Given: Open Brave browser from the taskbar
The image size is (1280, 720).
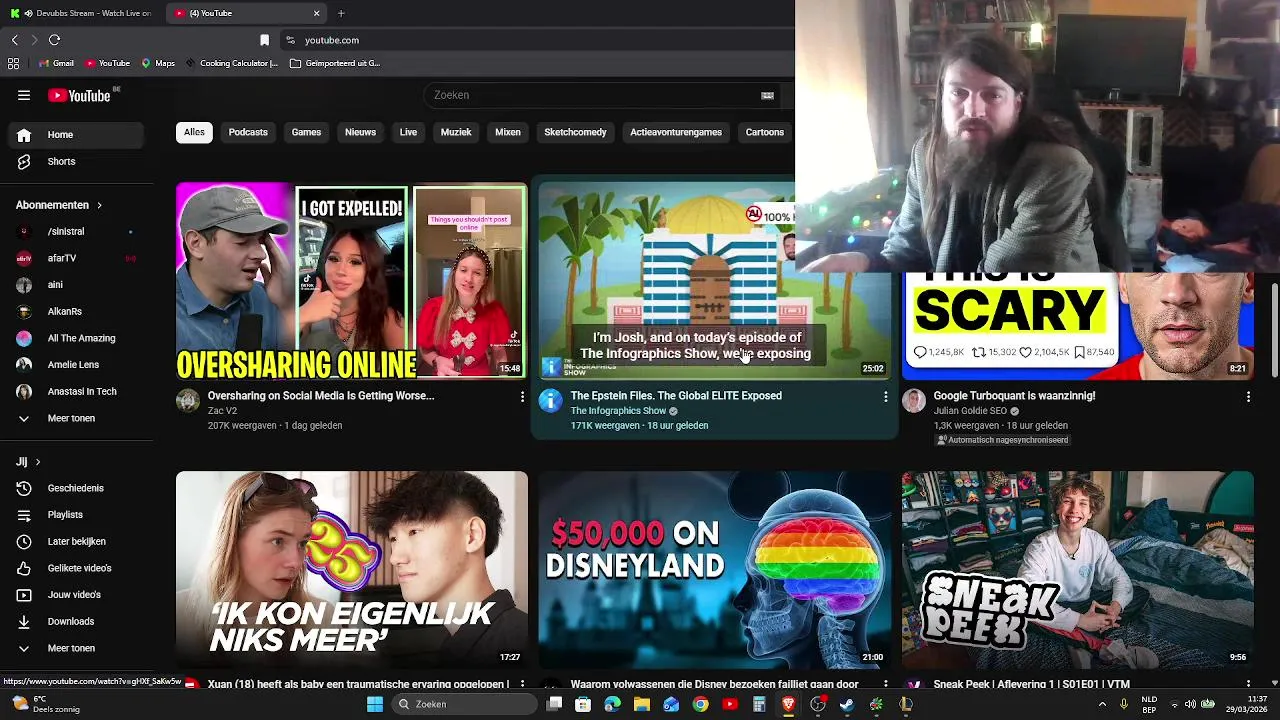Looking at the screenshot, I should 788,704.
